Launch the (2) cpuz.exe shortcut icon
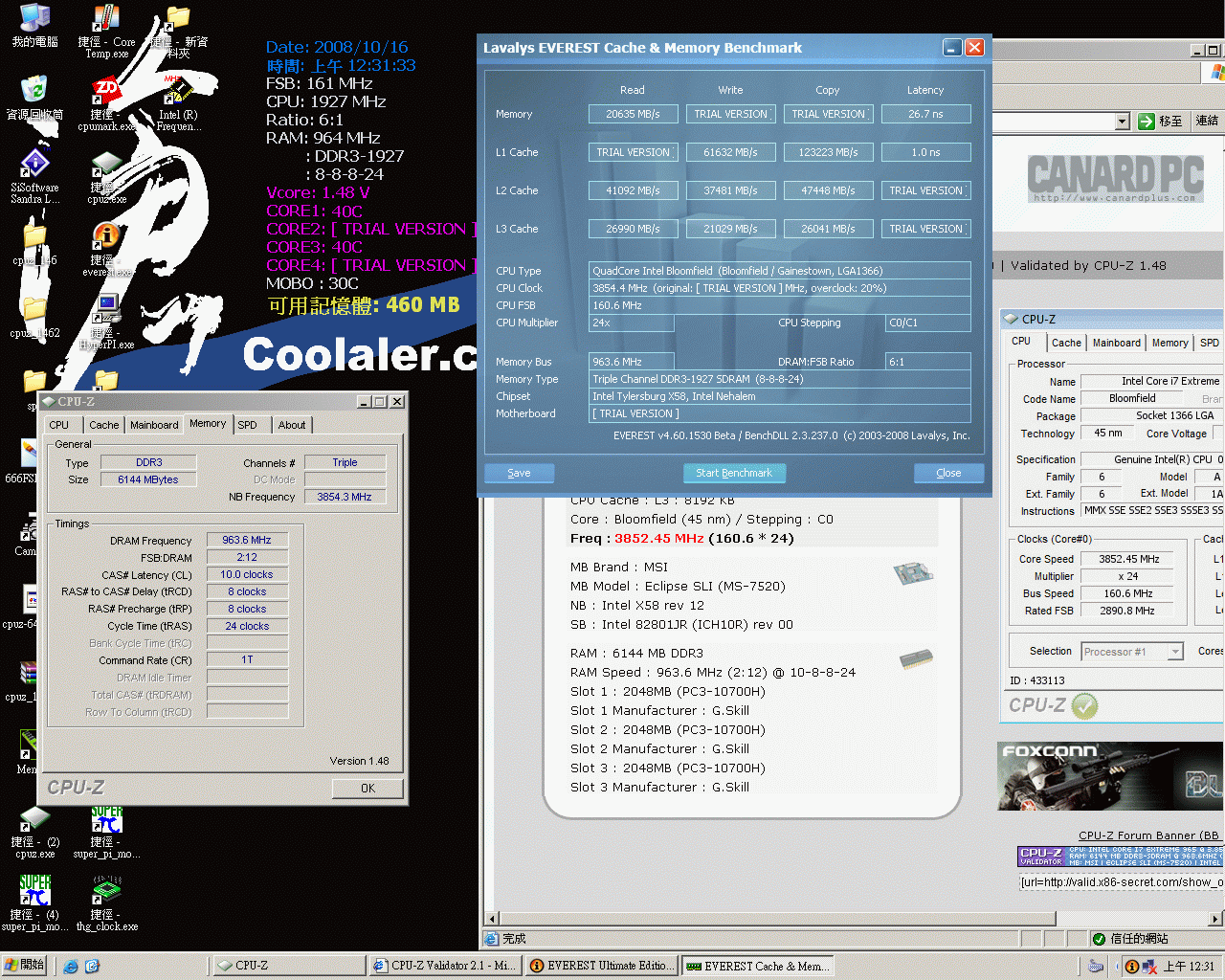The height and width of the screenshot is (980, 1225). coord(34,819)
